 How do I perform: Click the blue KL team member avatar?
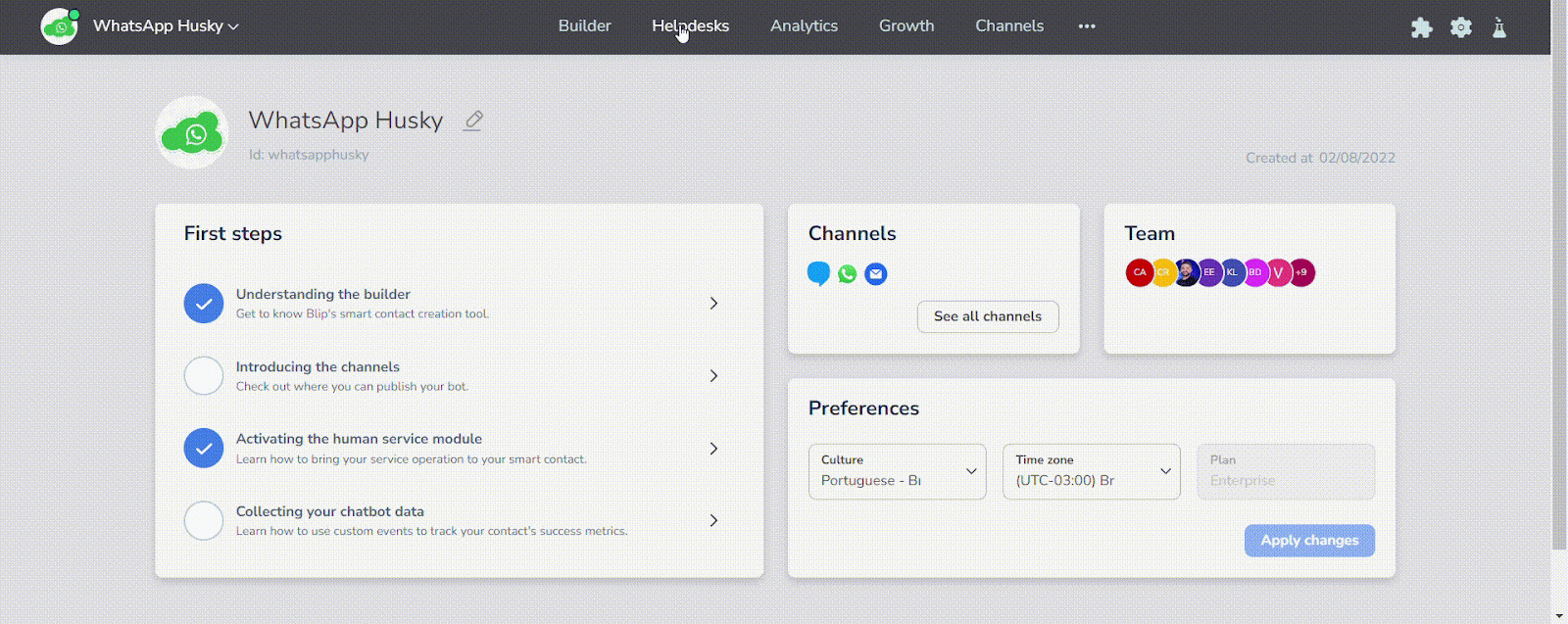pyautogui.click(x=1232, y=272)
